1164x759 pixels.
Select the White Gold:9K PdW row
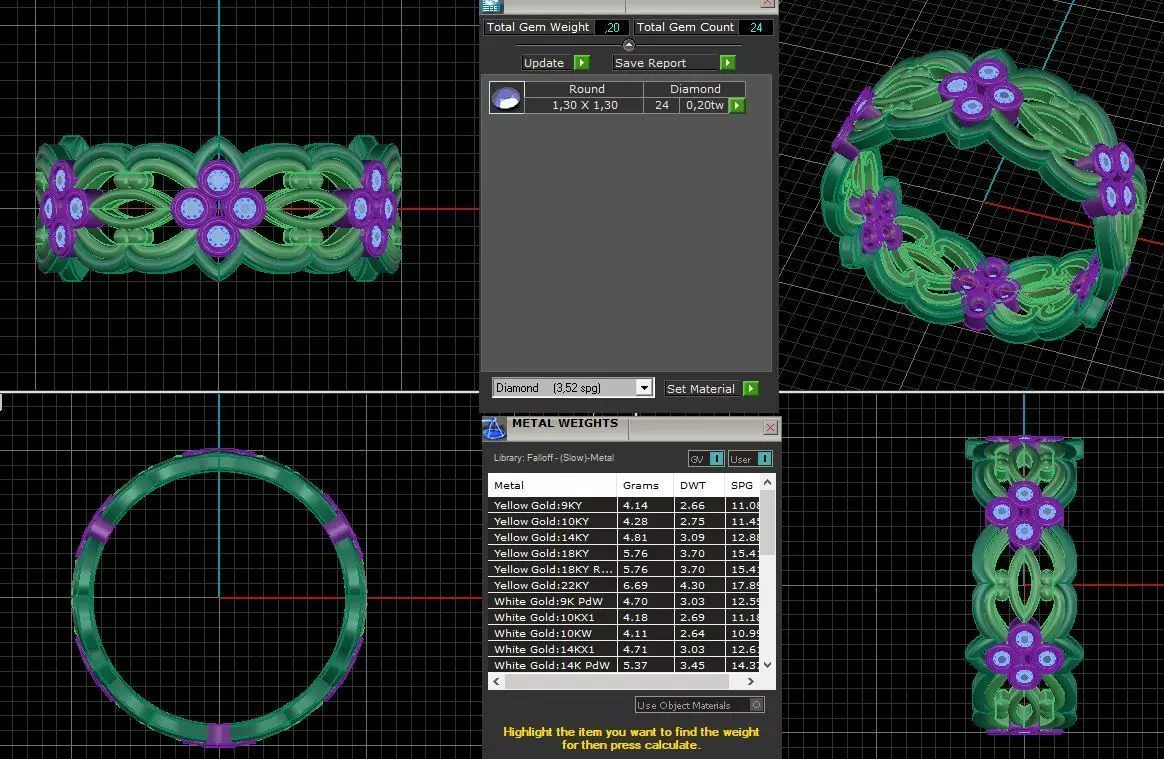pos(624,602)
